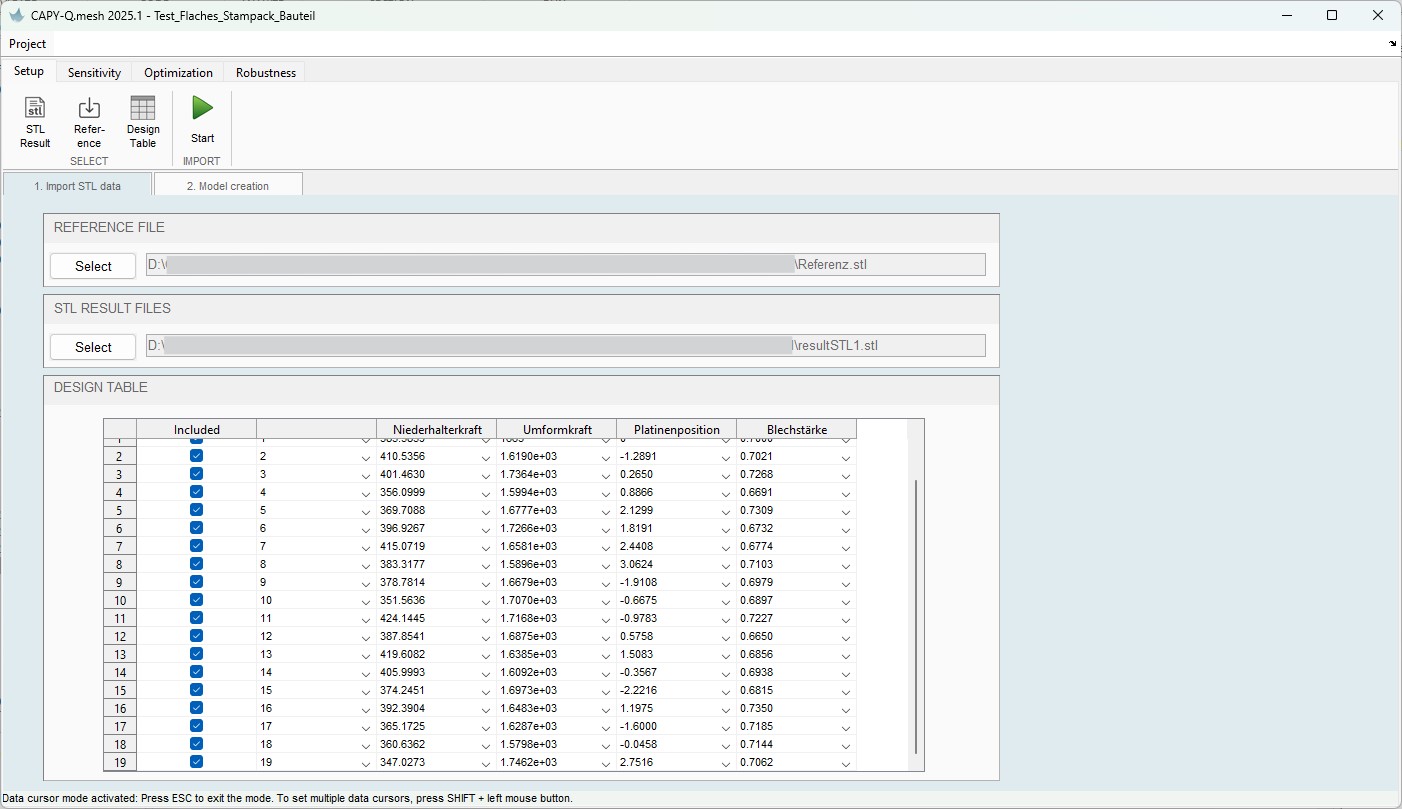The height and width of the screenshot is (809, 1402).
Task: Click the CAPY-Q.mesh app logo in title bar
Action: 16,15
